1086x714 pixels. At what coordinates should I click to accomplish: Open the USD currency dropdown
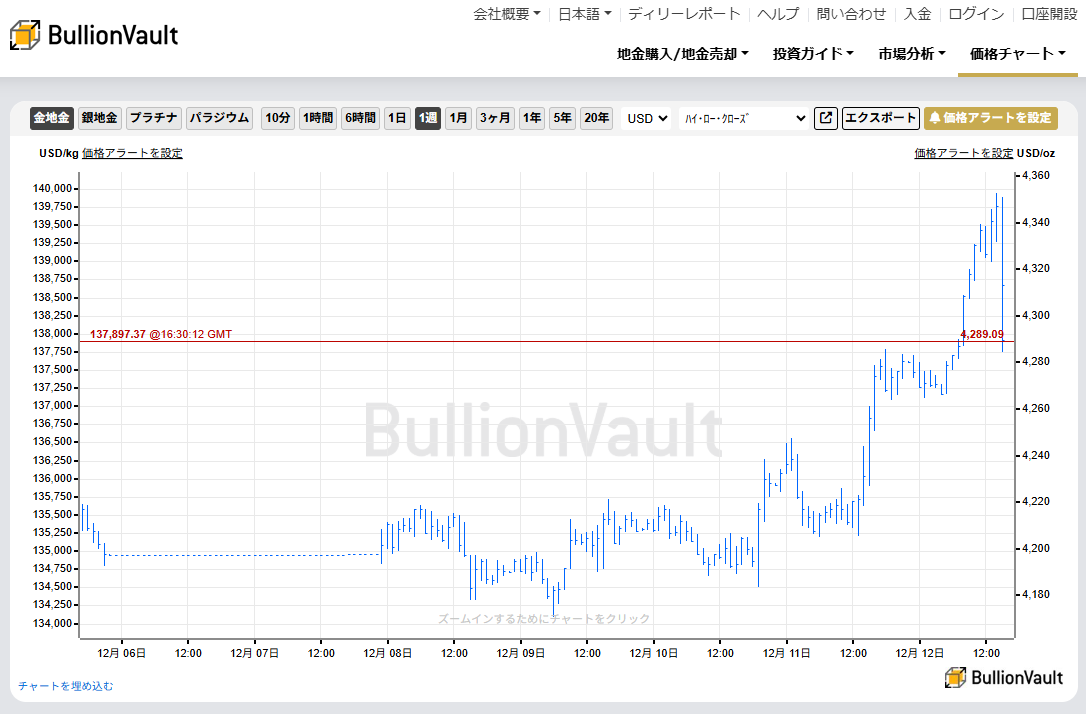[646, 118]
